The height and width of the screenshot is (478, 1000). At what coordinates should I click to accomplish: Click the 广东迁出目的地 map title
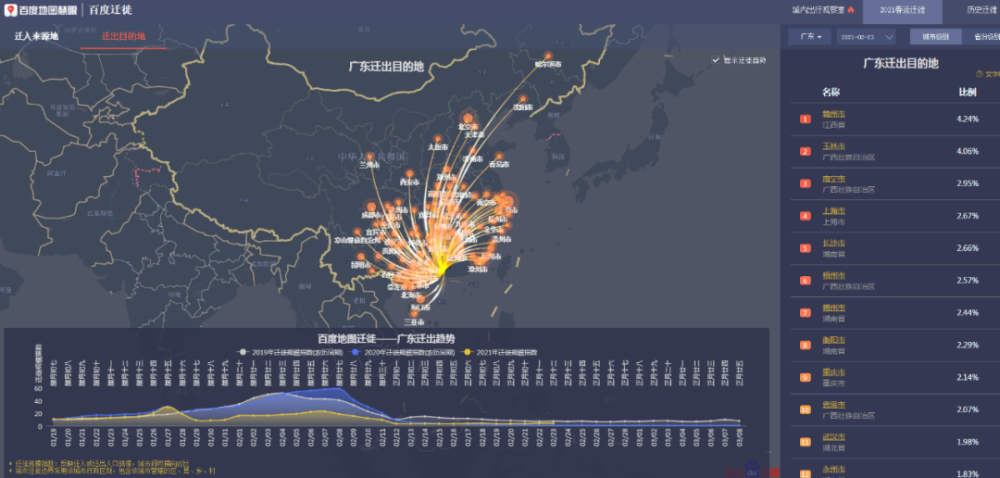tap(386, 66)
